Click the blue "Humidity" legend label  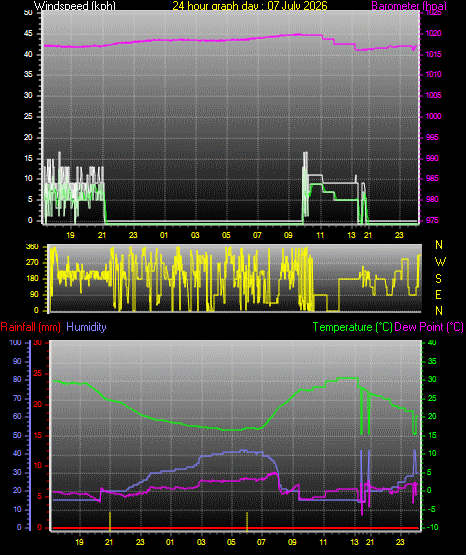86,327
